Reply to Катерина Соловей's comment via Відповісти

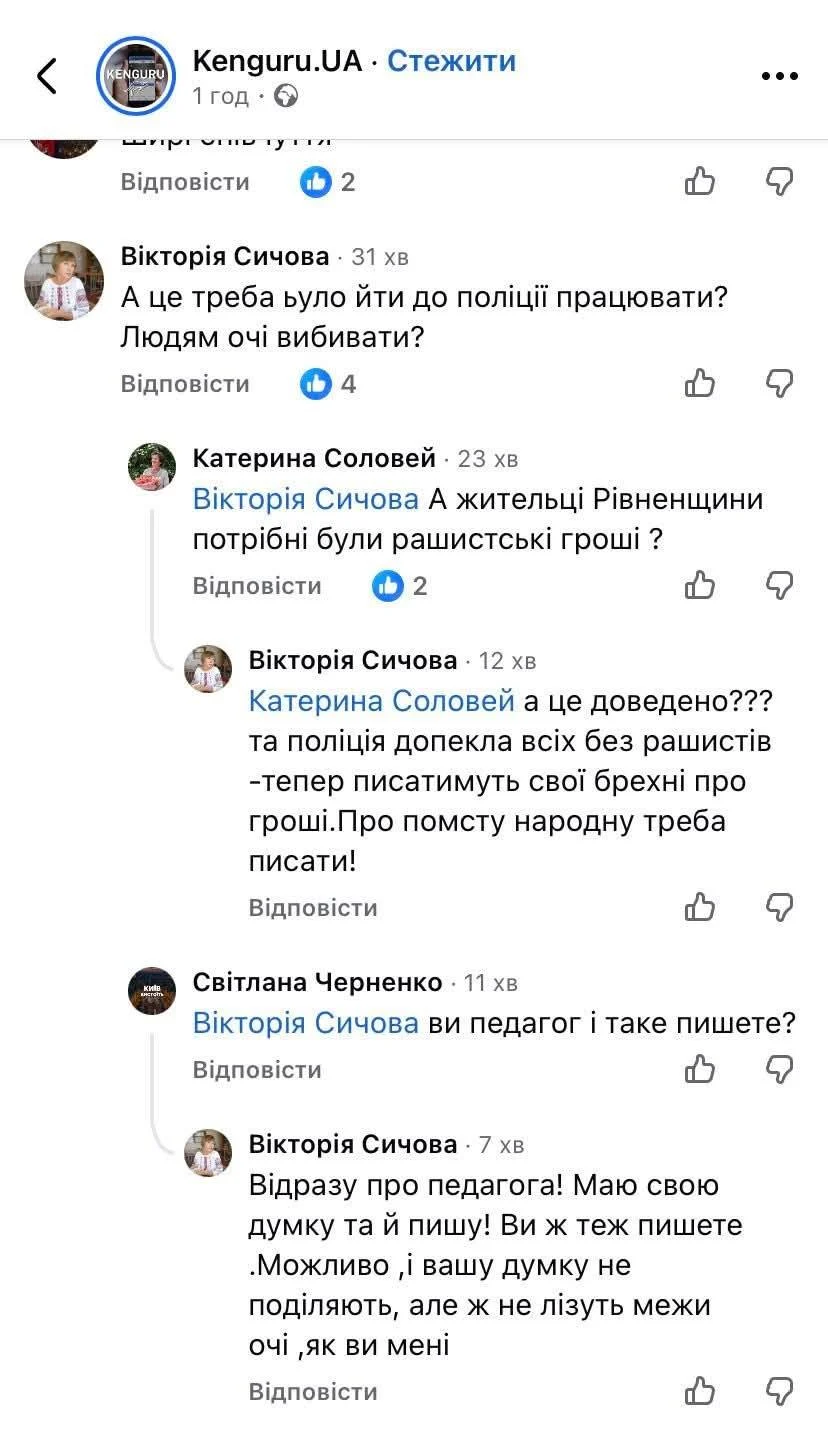pyautogui.click(x=257, y=586)
